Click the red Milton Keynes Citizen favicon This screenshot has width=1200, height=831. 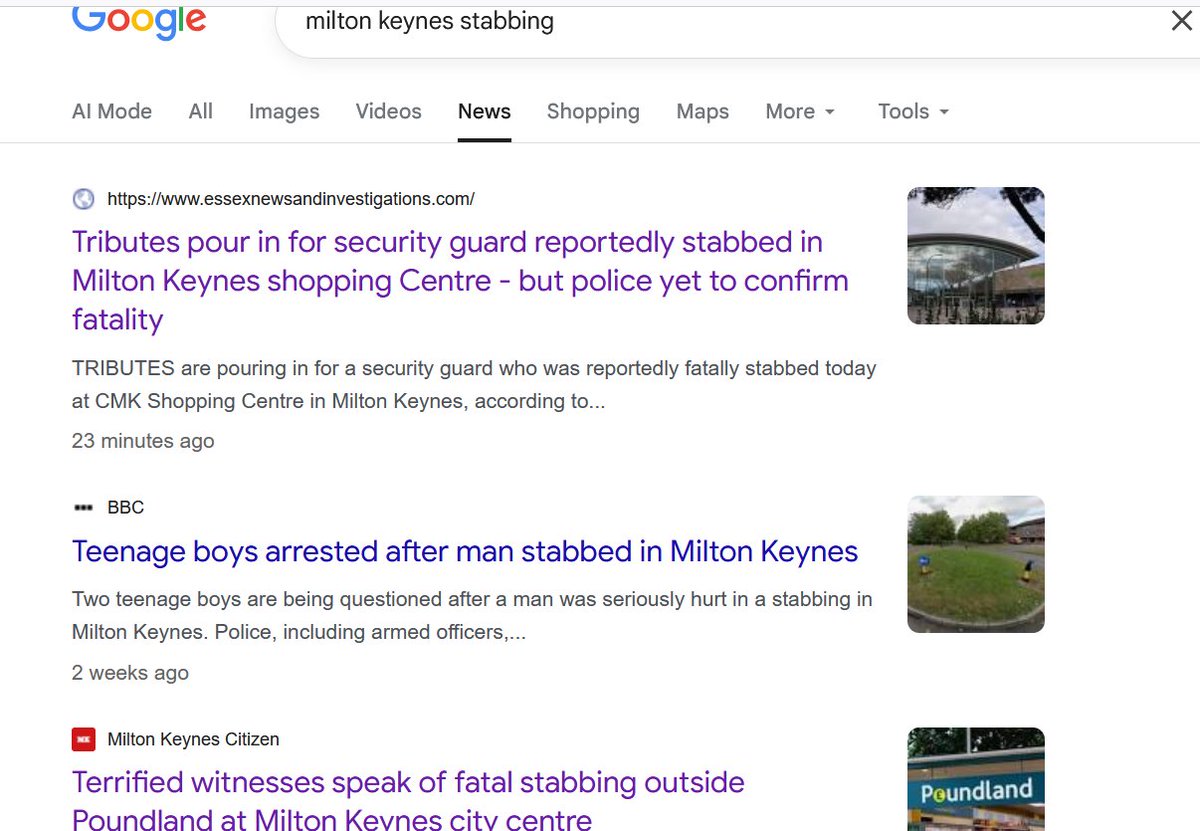[84, 740]
